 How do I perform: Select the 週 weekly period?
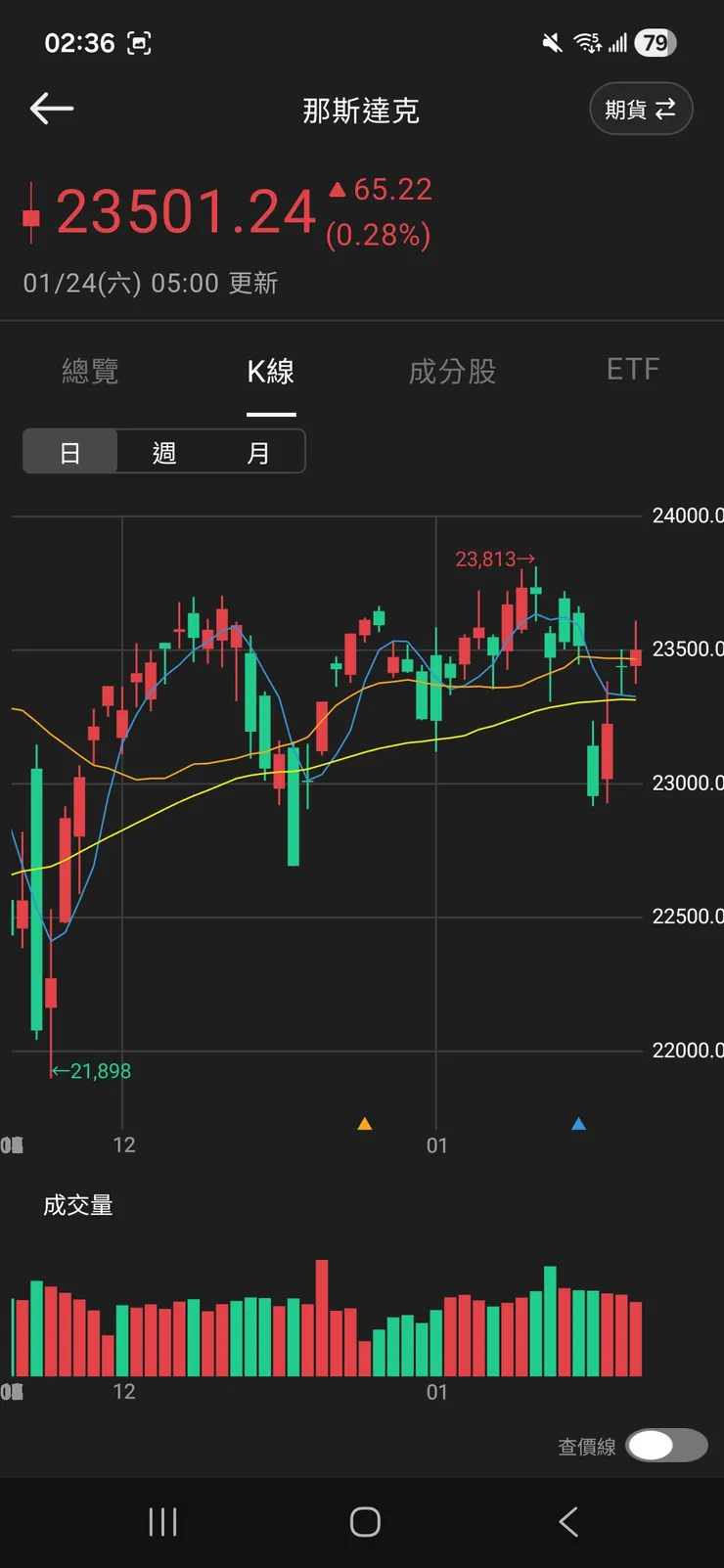pyautogui.click(x=164, y=452)
